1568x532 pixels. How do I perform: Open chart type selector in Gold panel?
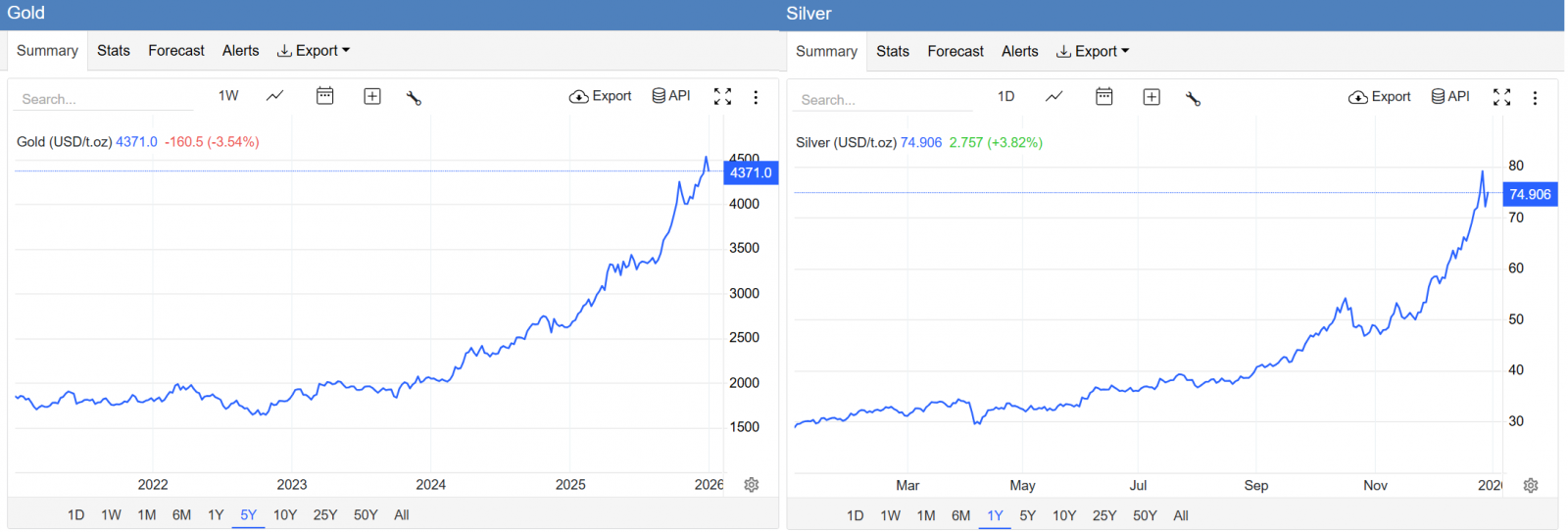pyautogui.click(x=275, y=96)
